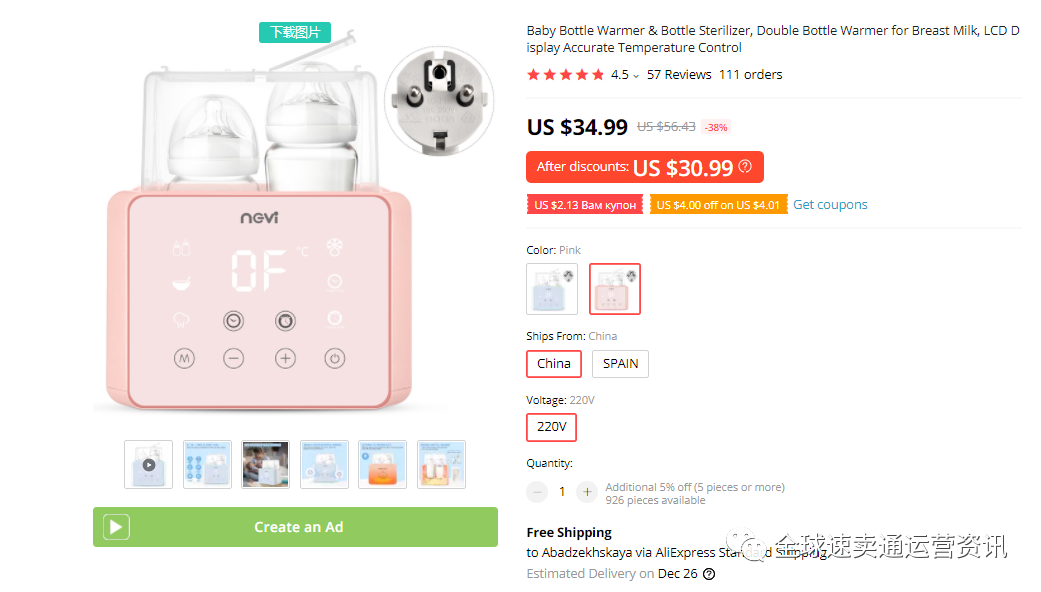Select China as ship-from location
The height and width of the screenshot is (592, 1041).
point(553,364)
